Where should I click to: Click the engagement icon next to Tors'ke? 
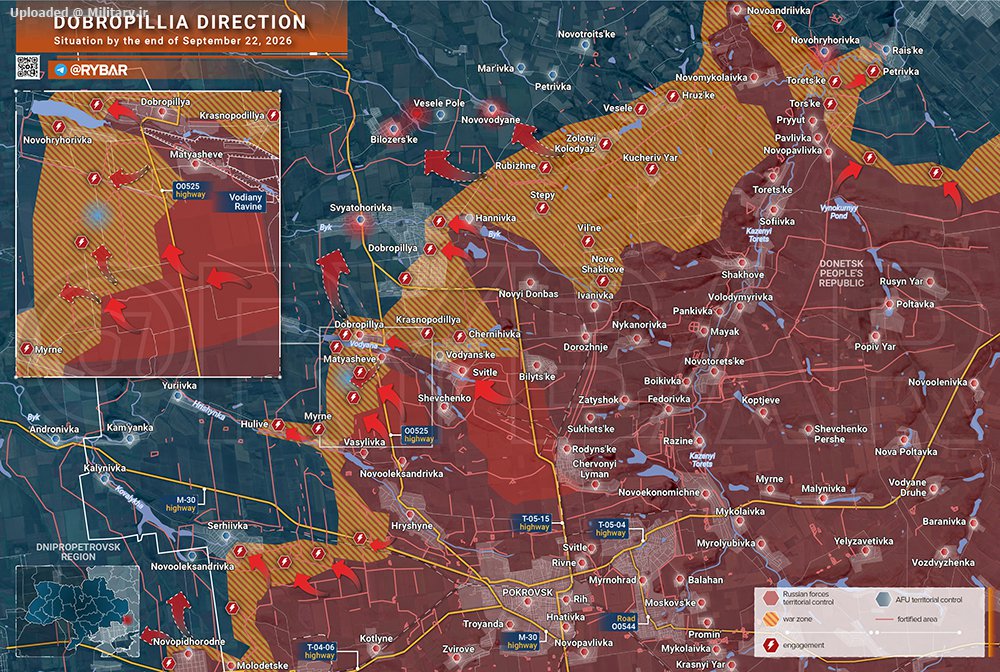click(x=830, y=103)
